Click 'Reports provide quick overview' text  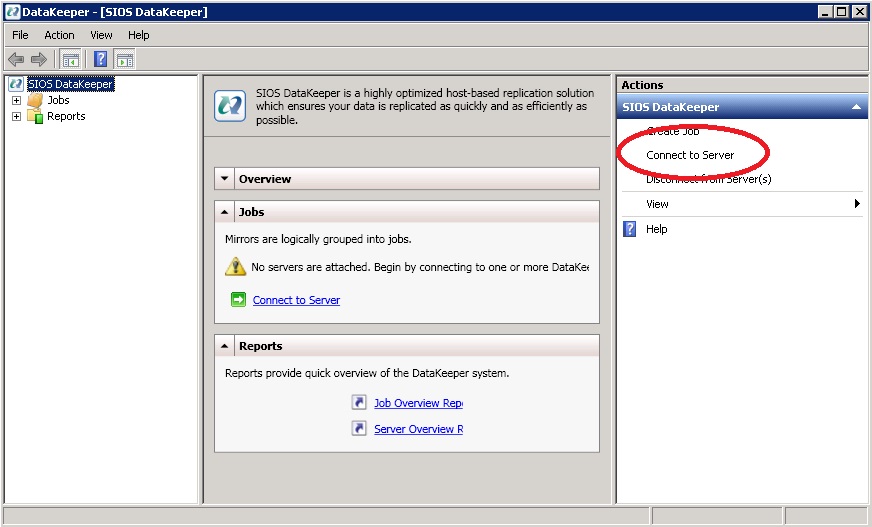367,373
